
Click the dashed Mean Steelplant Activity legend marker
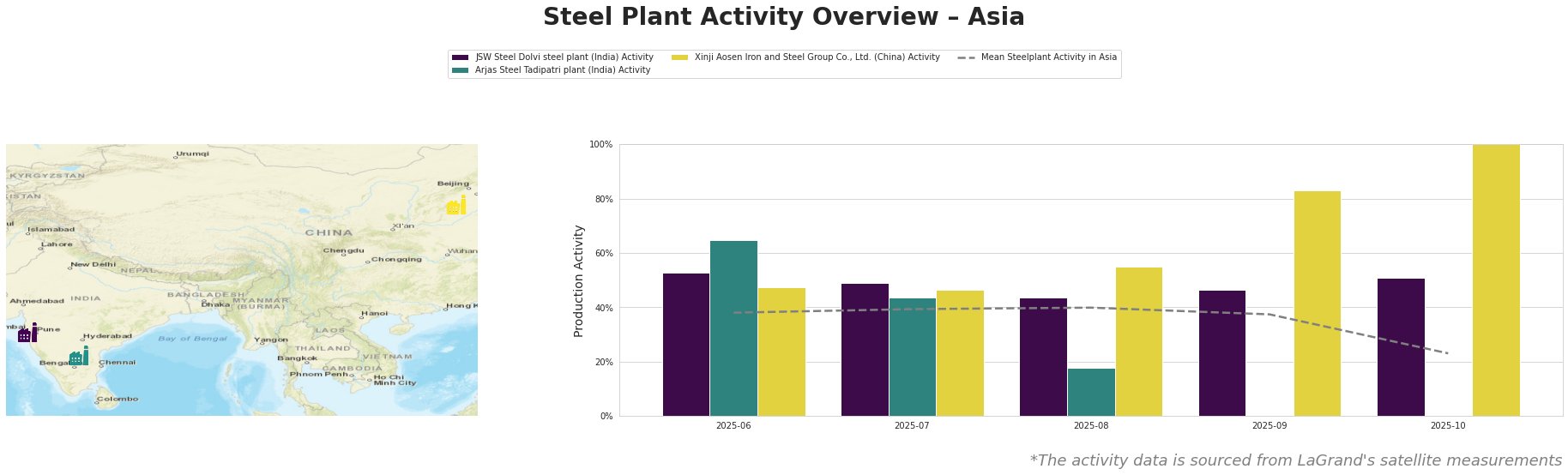click(966, 57)
